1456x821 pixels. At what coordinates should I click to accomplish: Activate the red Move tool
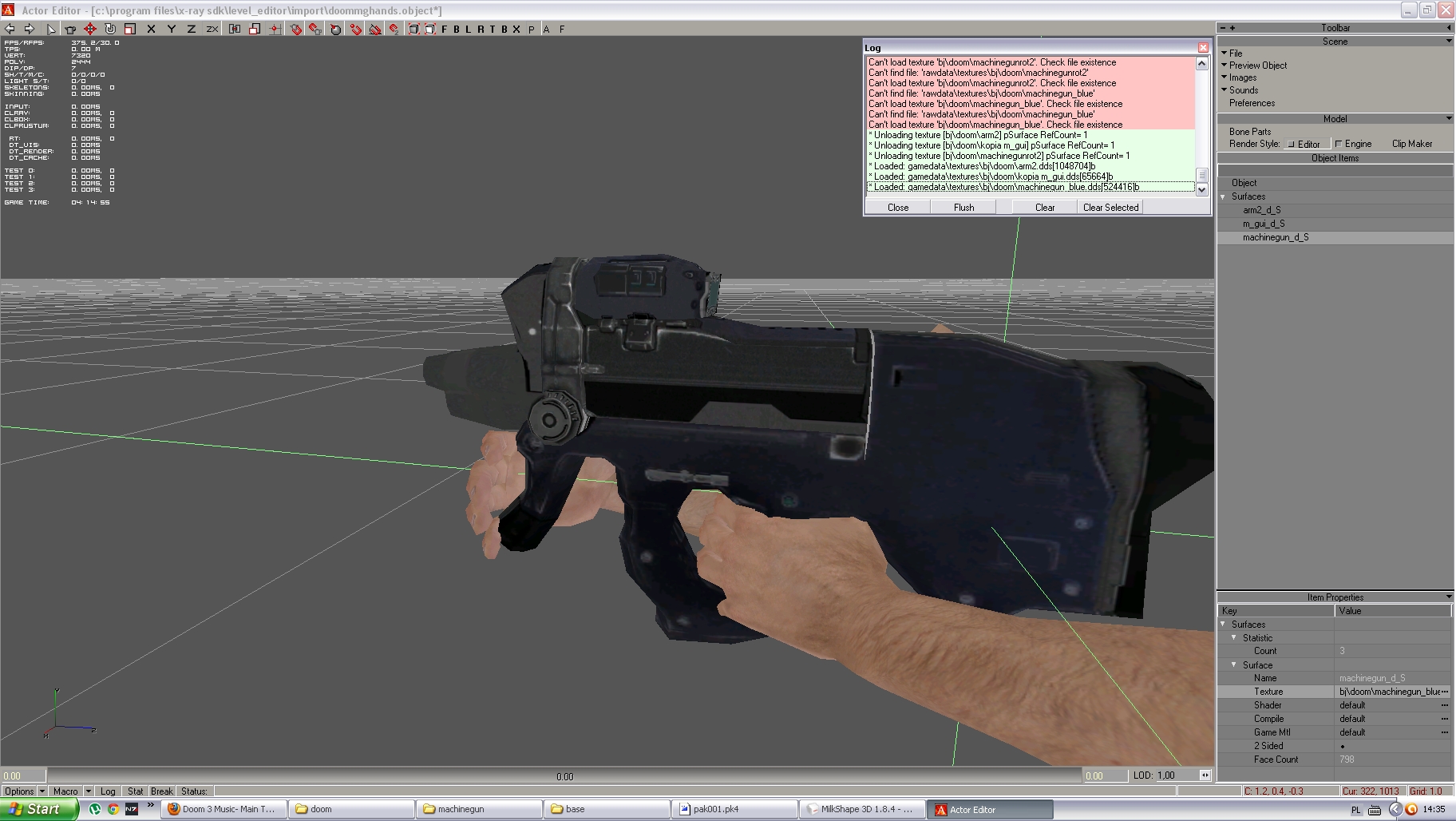tap(90, 29)
